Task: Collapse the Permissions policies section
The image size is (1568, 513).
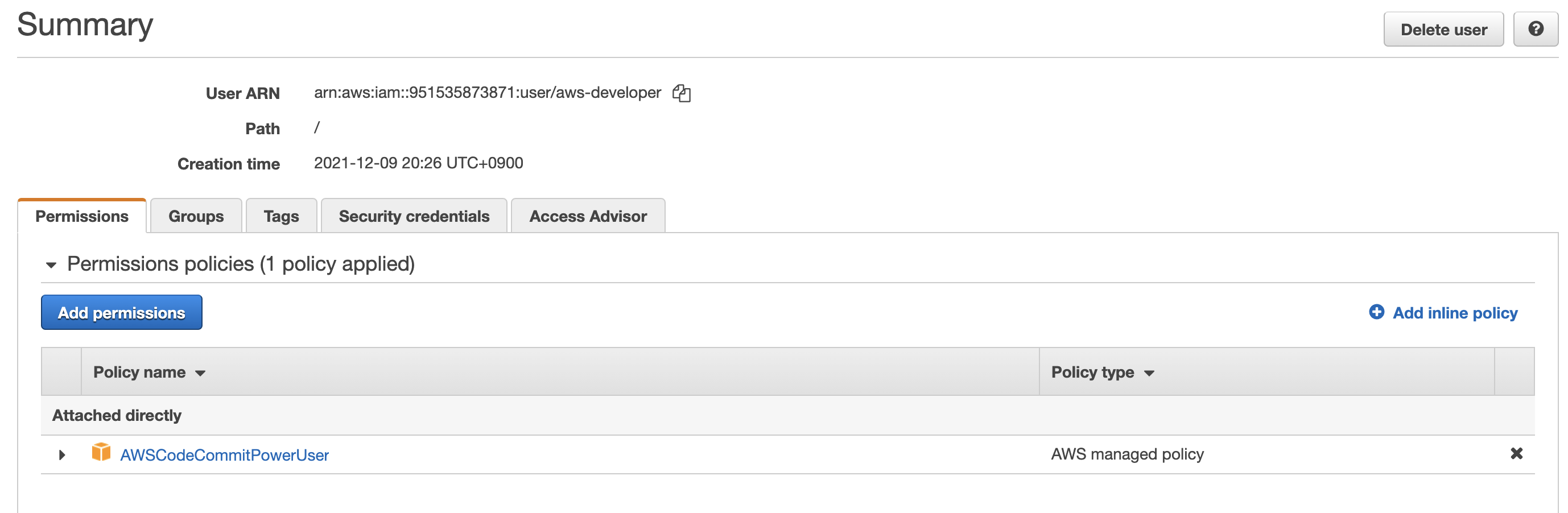Action: coord(51,264)
